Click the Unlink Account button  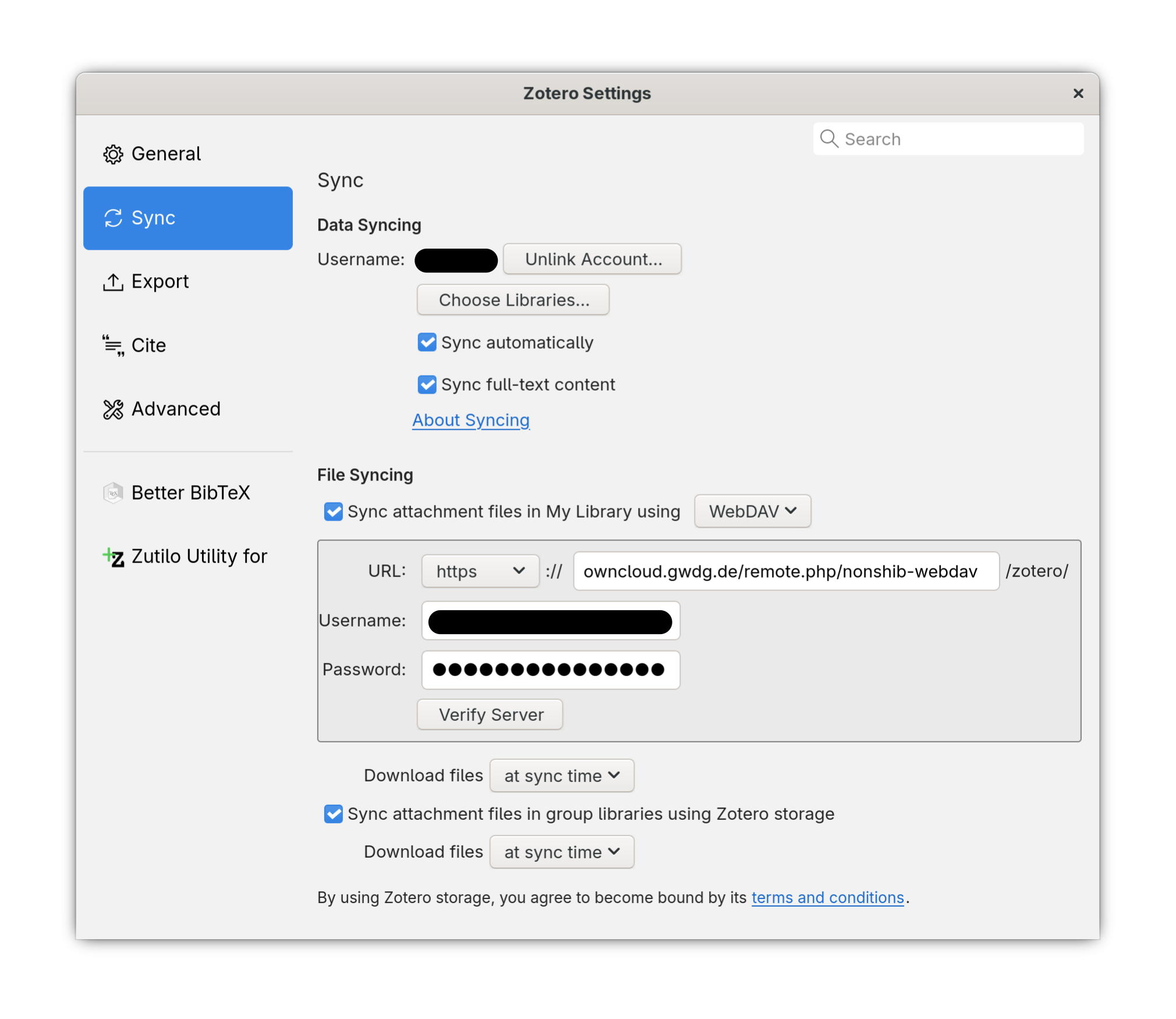[x=592, y=259]
